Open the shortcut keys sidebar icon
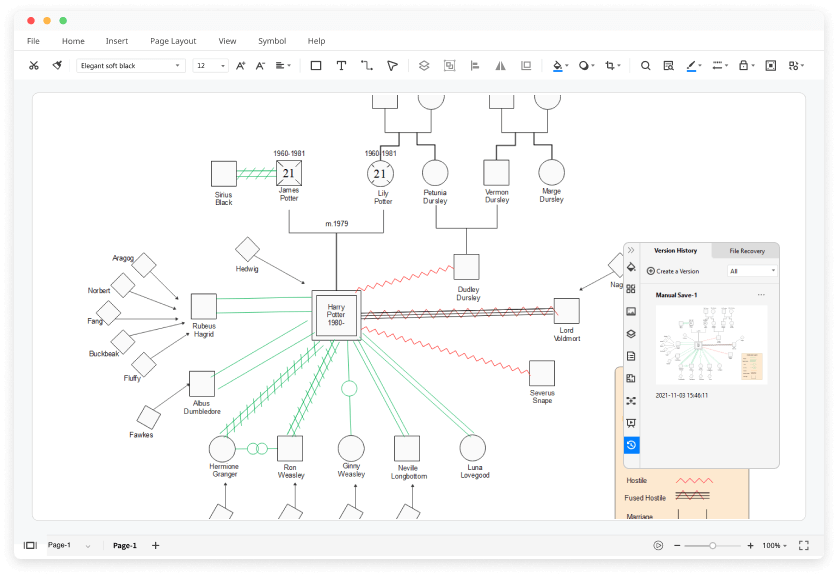838x576 pixels. [631, 401]
